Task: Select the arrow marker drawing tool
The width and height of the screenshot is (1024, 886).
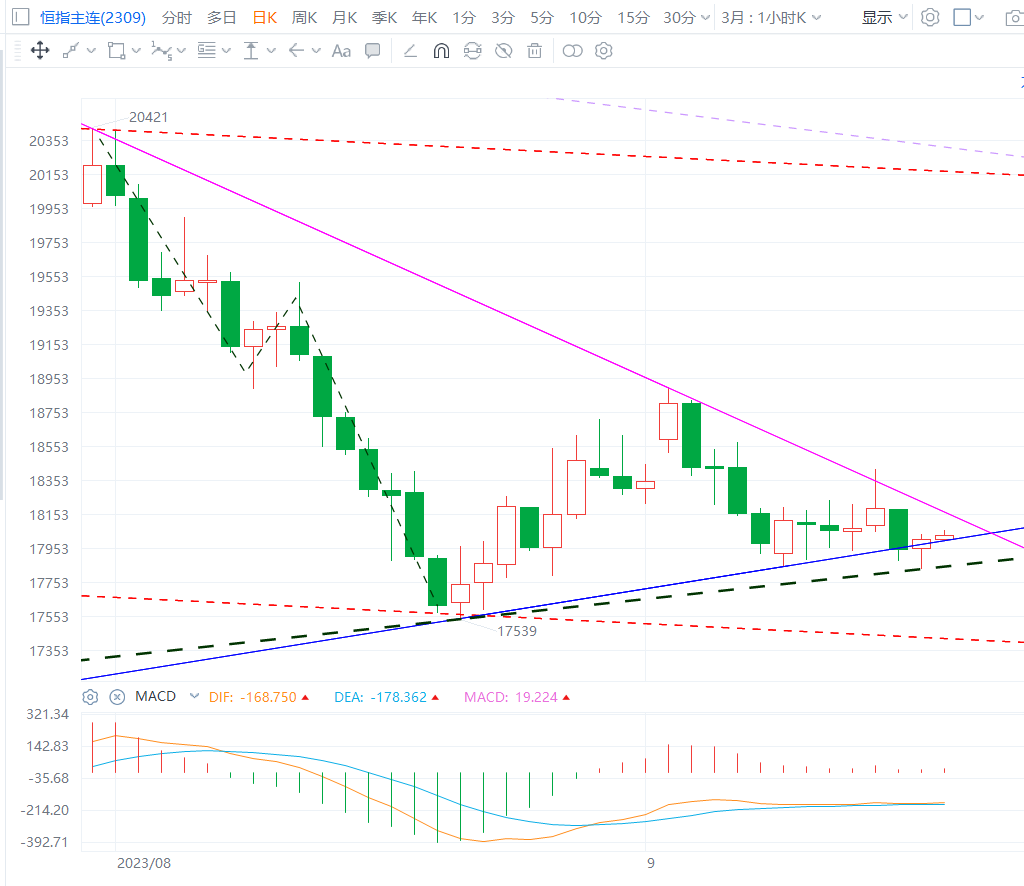Action: (296, 50)
